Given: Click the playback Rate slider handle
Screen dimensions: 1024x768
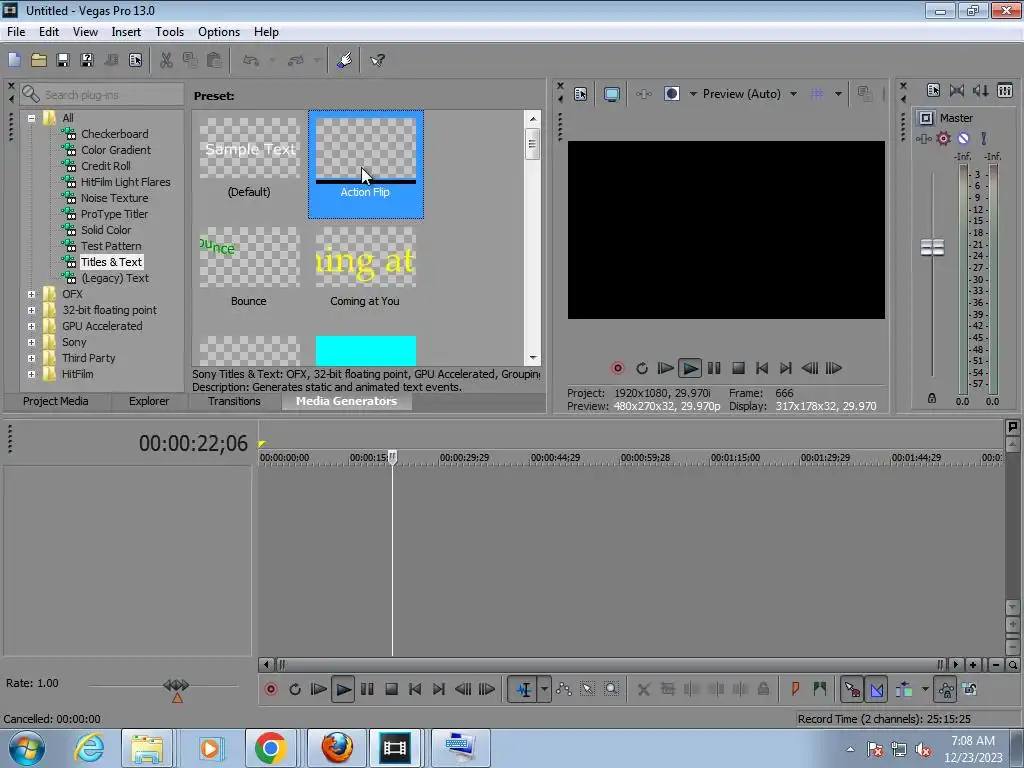Looking at the screenshot, I should [x=176, y=685].
